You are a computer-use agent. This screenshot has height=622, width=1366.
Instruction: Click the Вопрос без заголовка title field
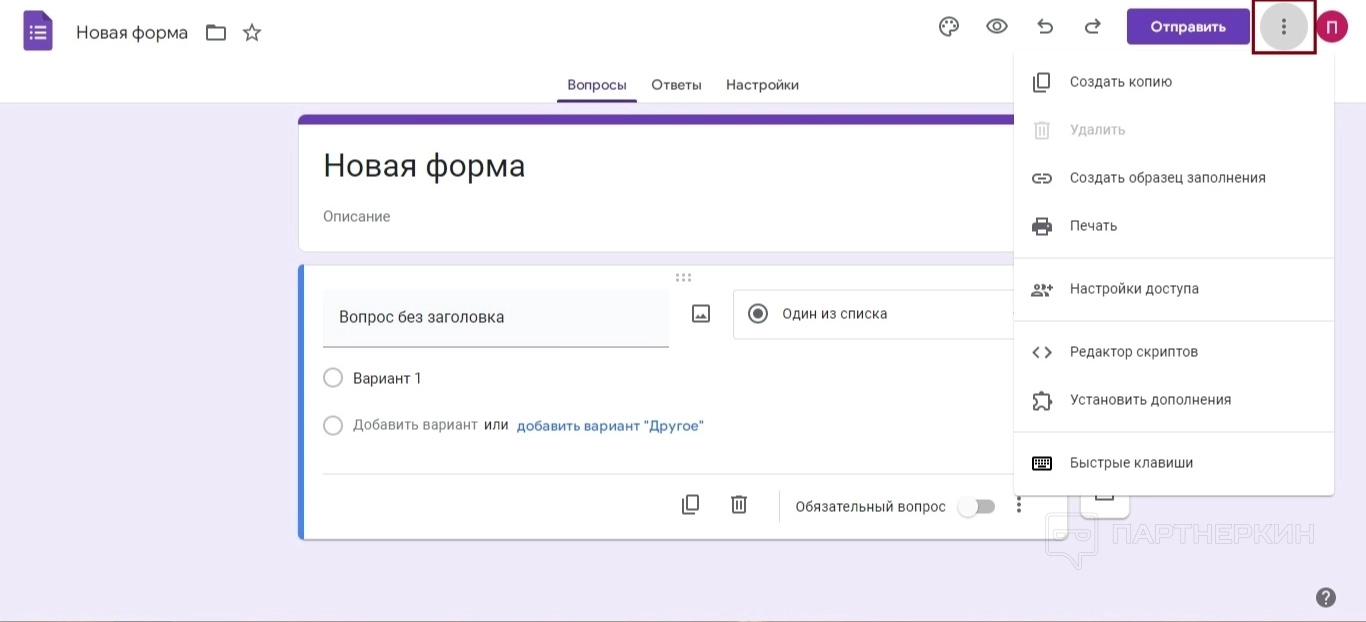pyautogui.click(x=495, y=317)
